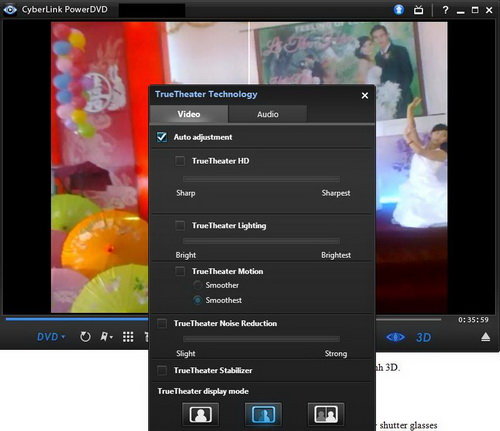Image resolution: width=500 pixels, height=431 pixels.
Task: Select the compare side-by-side display mode icon
Action: point(326,414)
